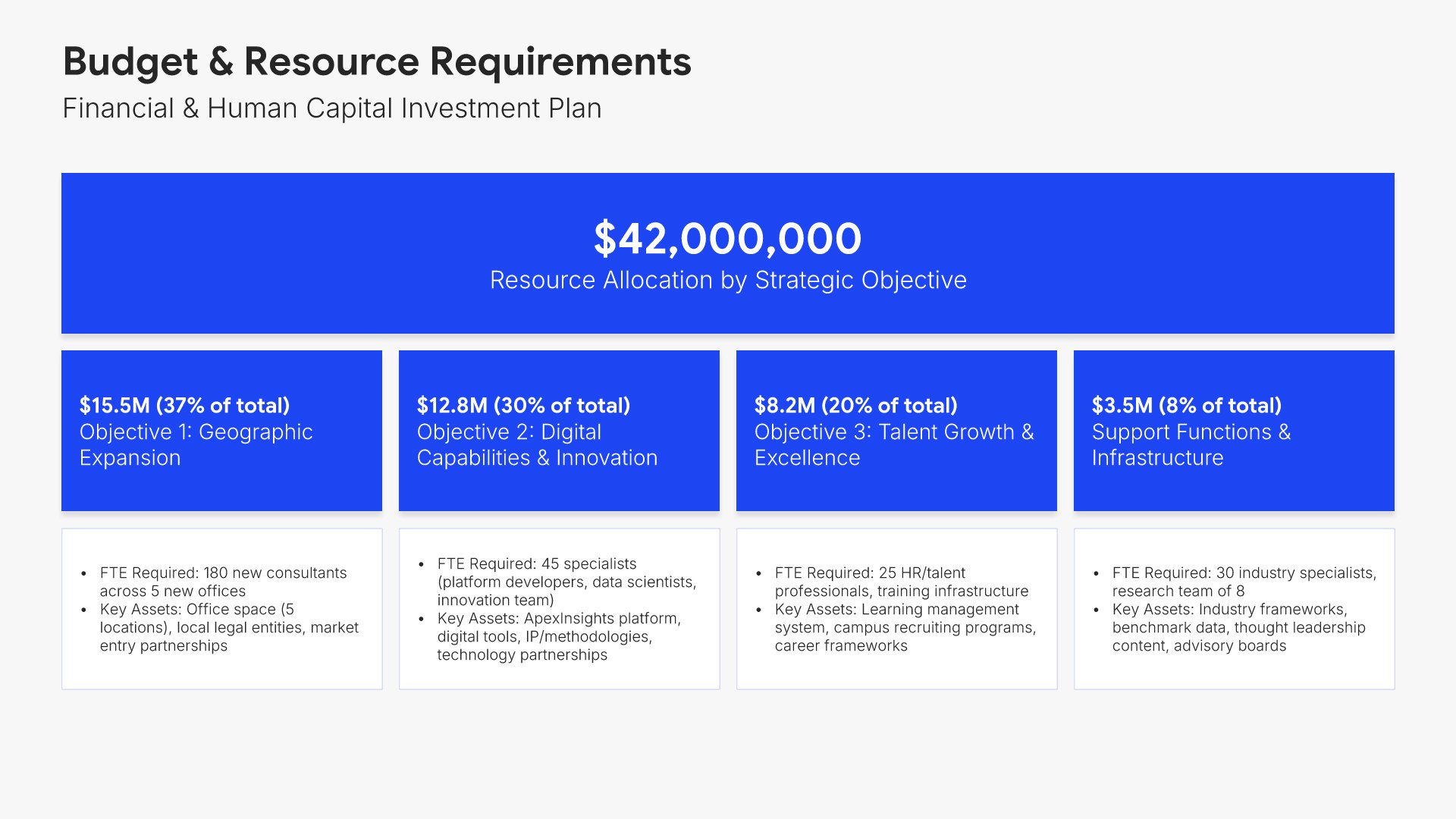Click the $8.2M (20% of total) heading
Image resolution: width=1456 pixels, height=819 pixels.
[x=855, y=406]
